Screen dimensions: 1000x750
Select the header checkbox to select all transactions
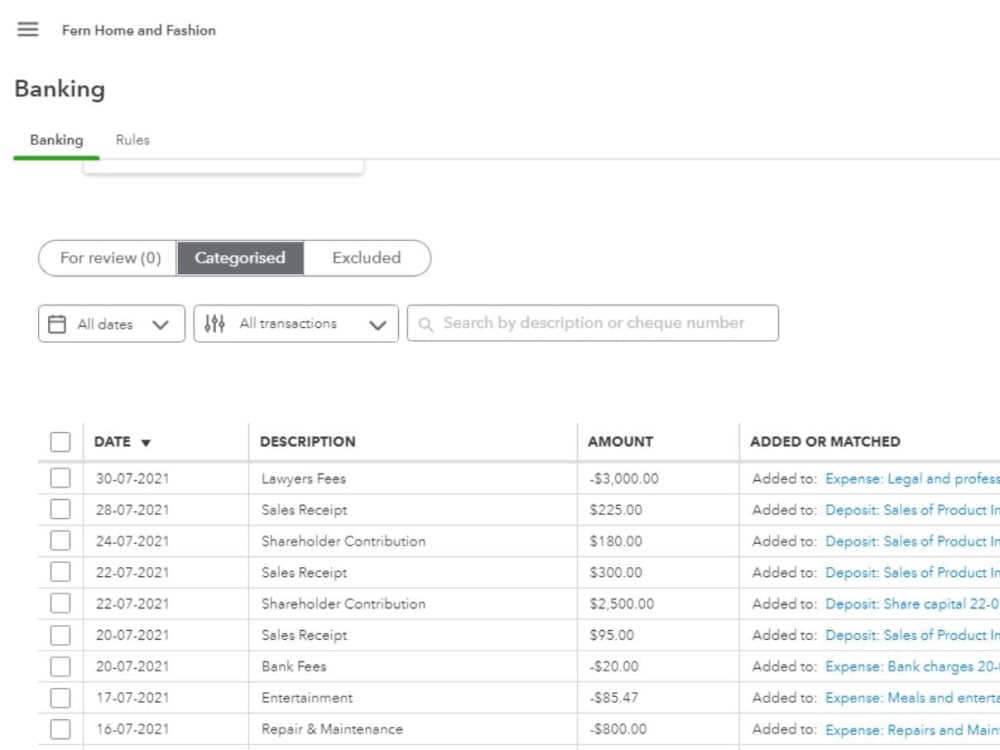coord(60,441)
